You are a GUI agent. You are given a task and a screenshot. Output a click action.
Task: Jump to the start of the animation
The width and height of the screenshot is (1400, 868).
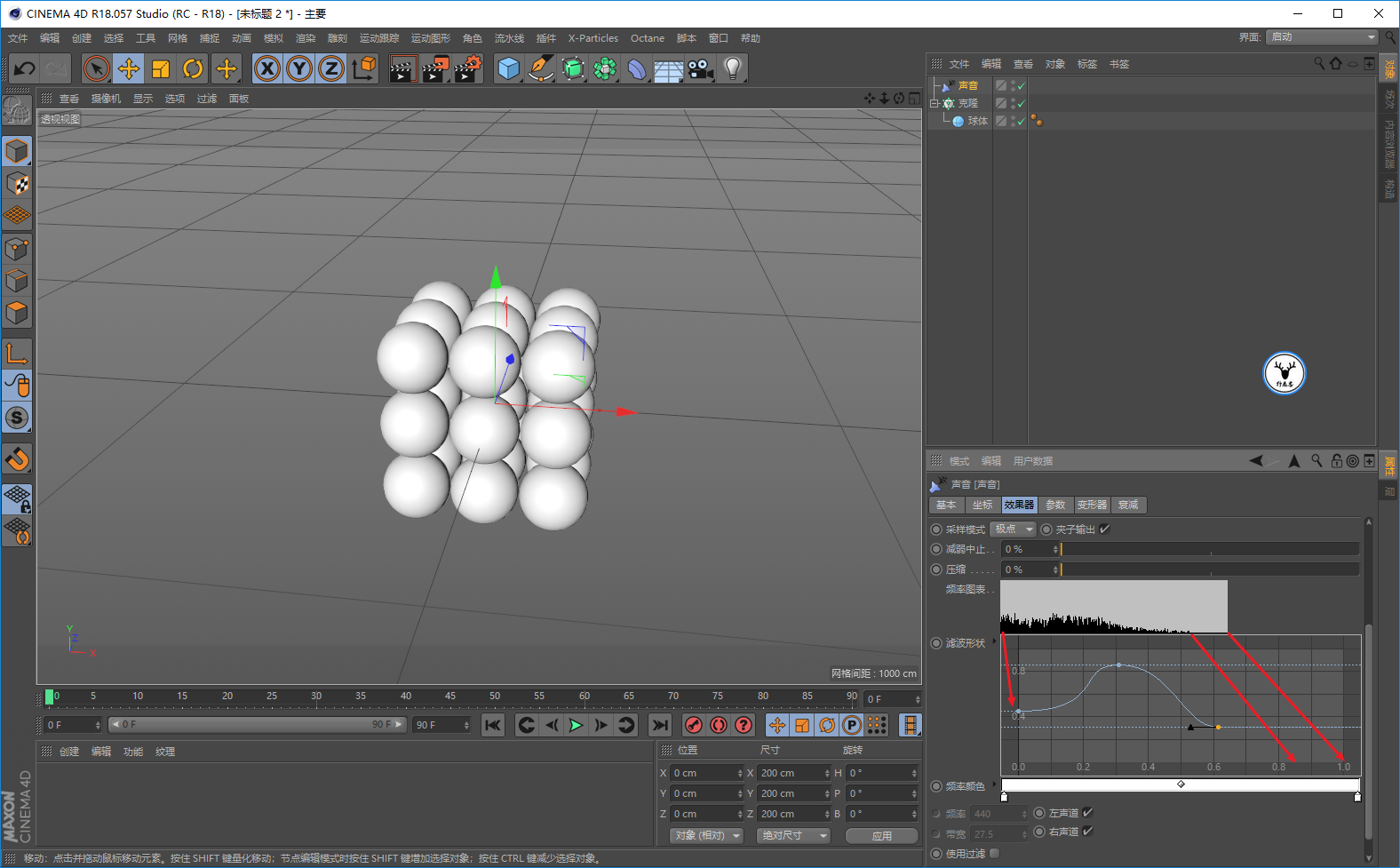[493, 725]
